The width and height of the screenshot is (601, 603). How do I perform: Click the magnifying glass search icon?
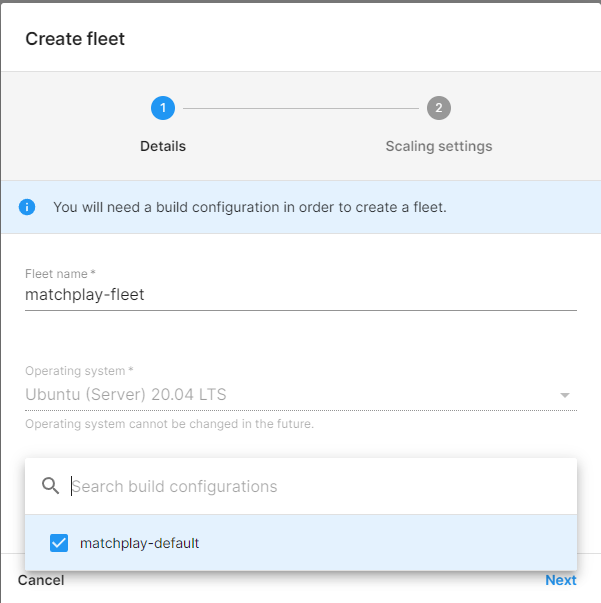[50, 486]
